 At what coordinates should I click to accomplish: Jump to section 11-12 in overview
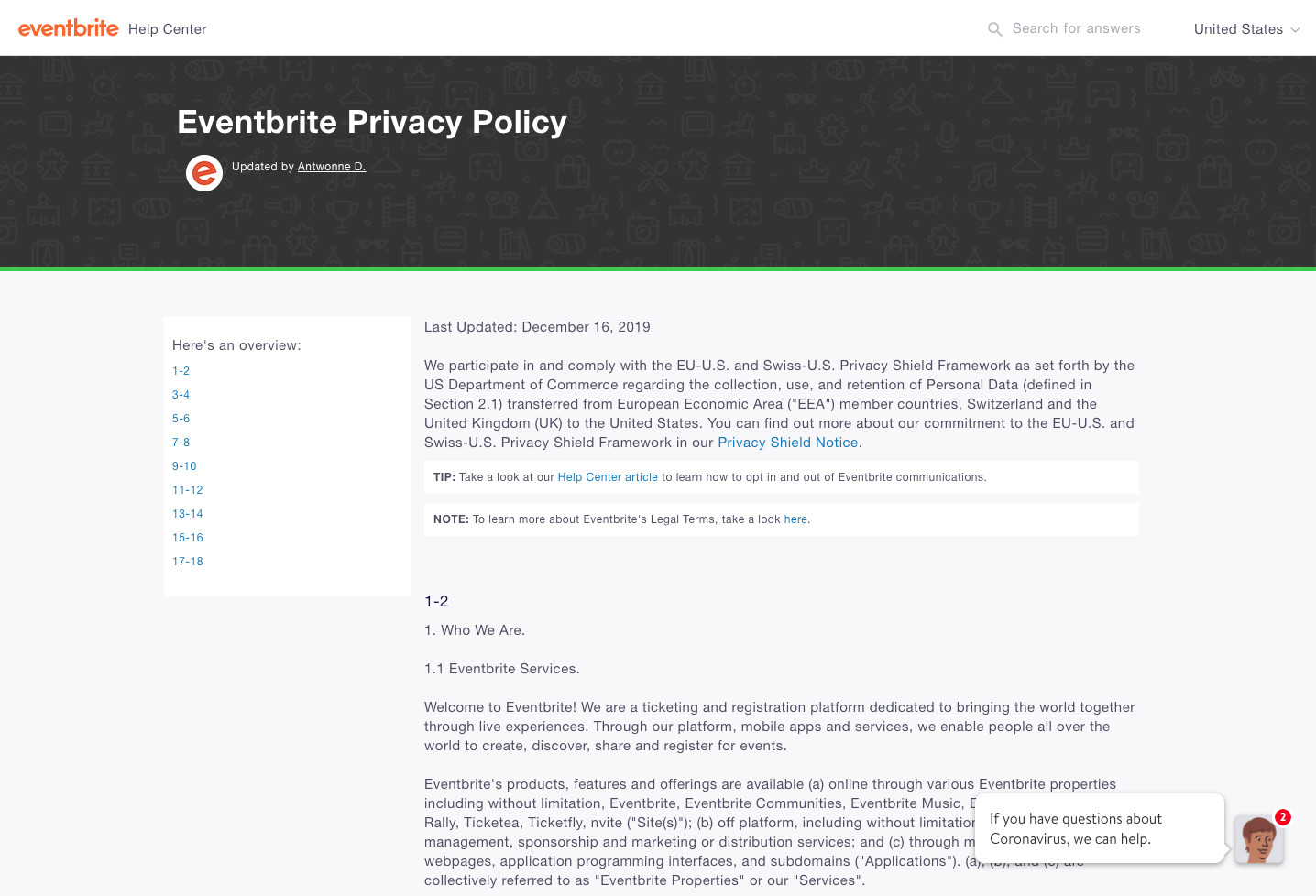[x=188, y=490]
